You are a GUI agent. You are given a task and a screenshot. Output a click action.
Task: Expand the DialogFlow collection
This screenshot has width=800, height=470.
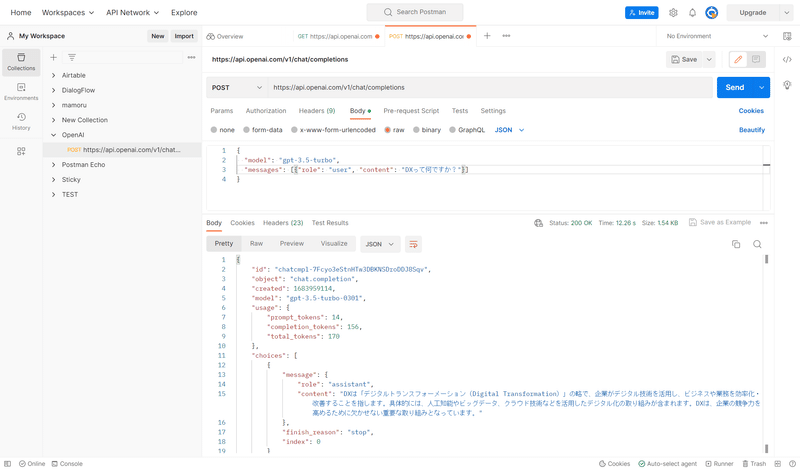click(54, 90)
